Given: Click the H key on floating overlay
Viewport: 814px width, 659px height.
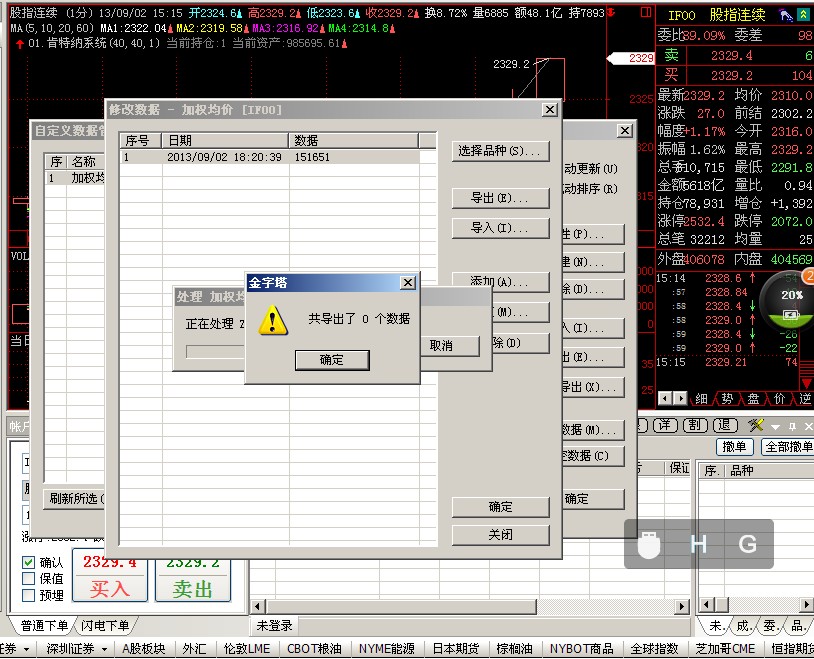Looking at the screenshot, I should (x=699, y=545).
